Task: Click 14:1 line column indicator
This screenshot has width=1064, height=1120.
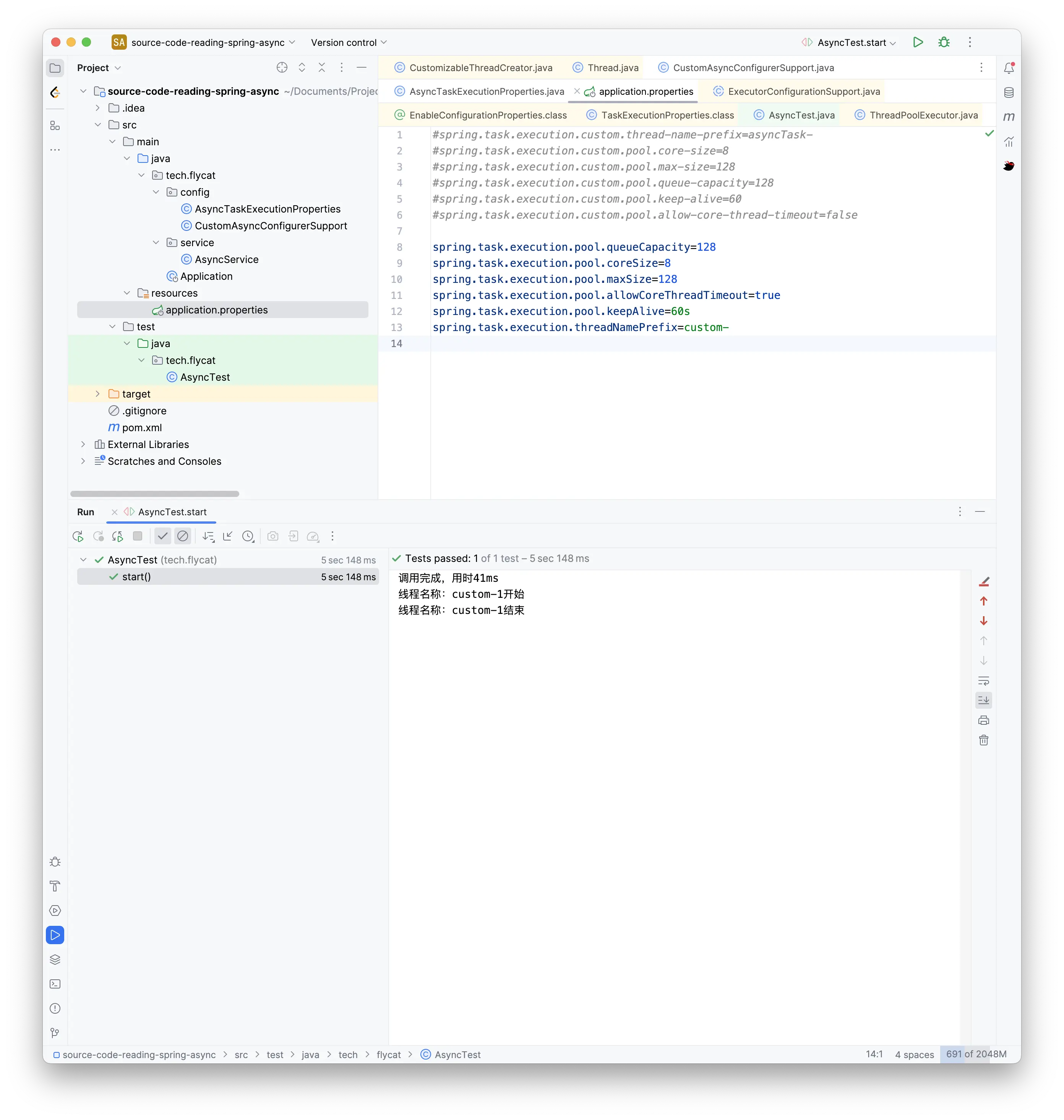Action: [874, 1054]
